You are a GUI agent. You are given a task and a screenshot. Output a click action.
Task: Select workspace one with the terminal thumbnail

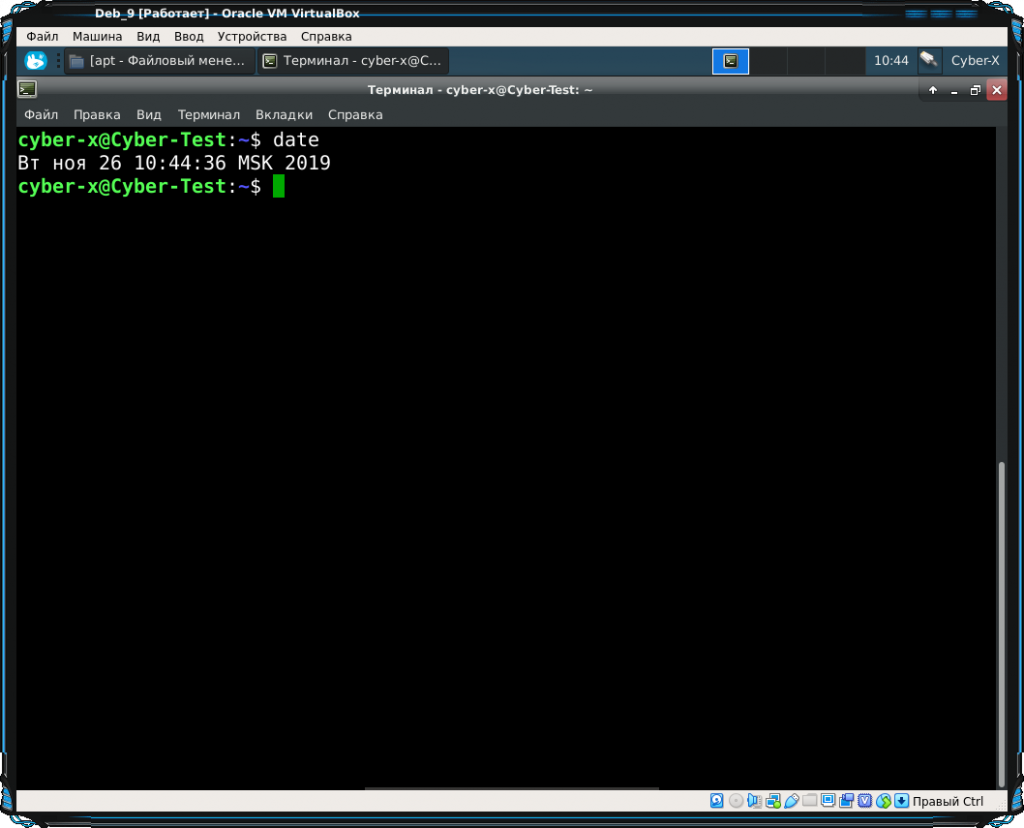pyautogui.click(x=730, y=61)
